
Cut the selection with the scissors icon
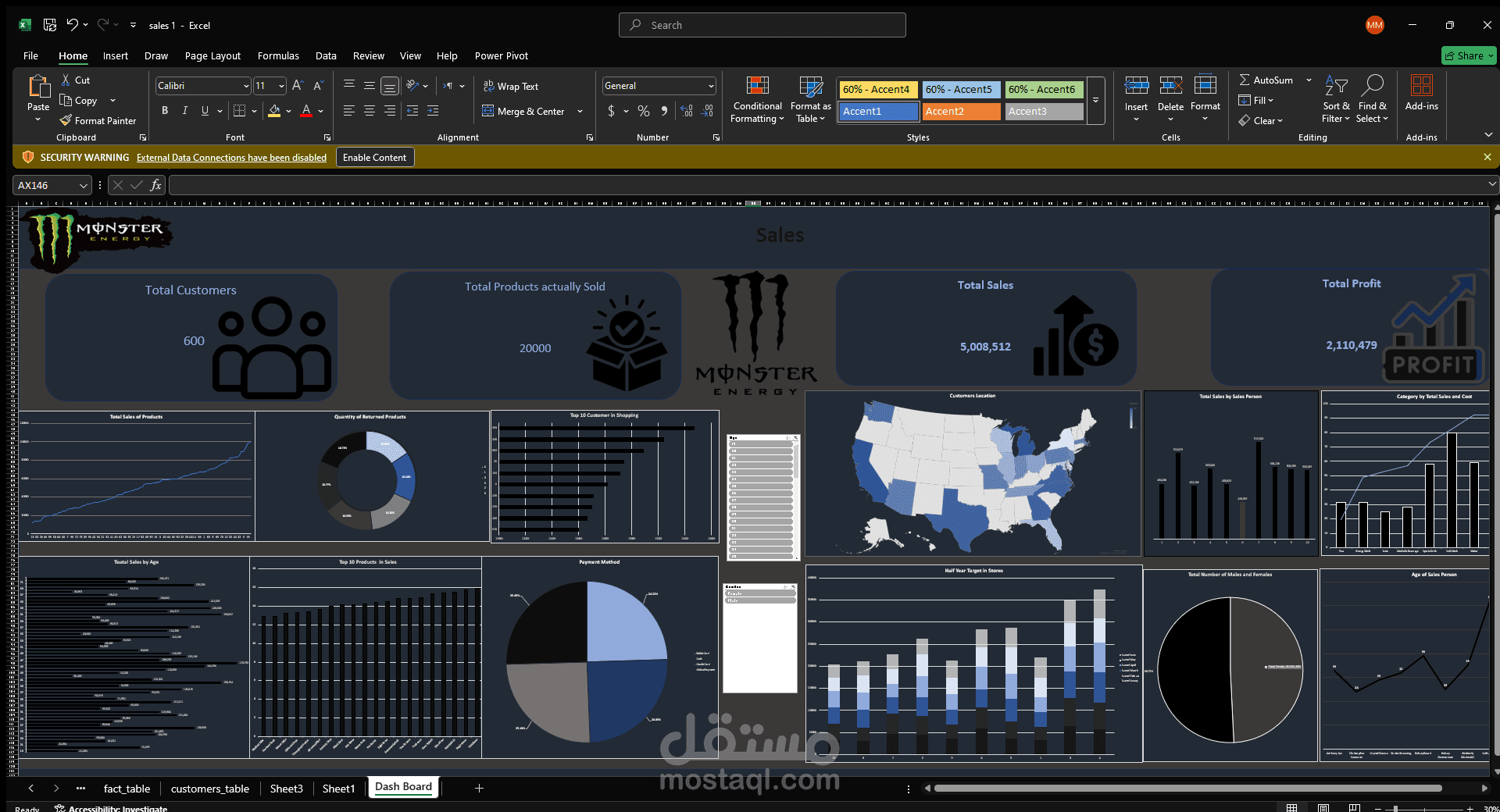tap(66, 80)
